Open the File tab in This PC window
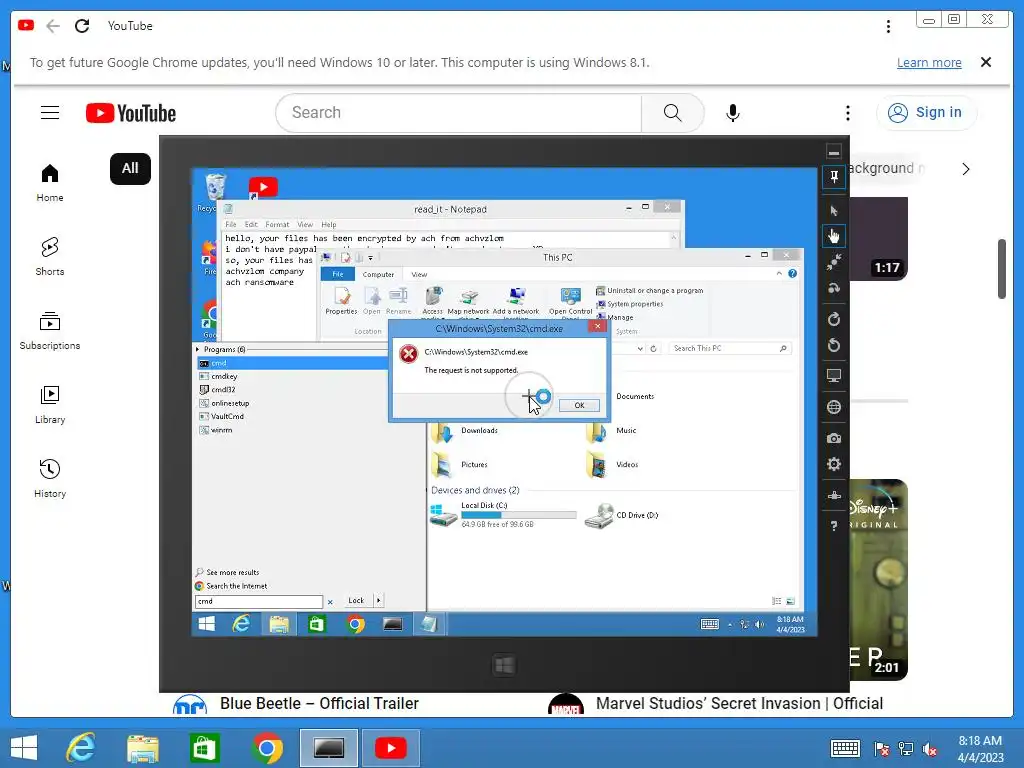Viewport: 1024px width, 768px height. (x=338, y=274)
